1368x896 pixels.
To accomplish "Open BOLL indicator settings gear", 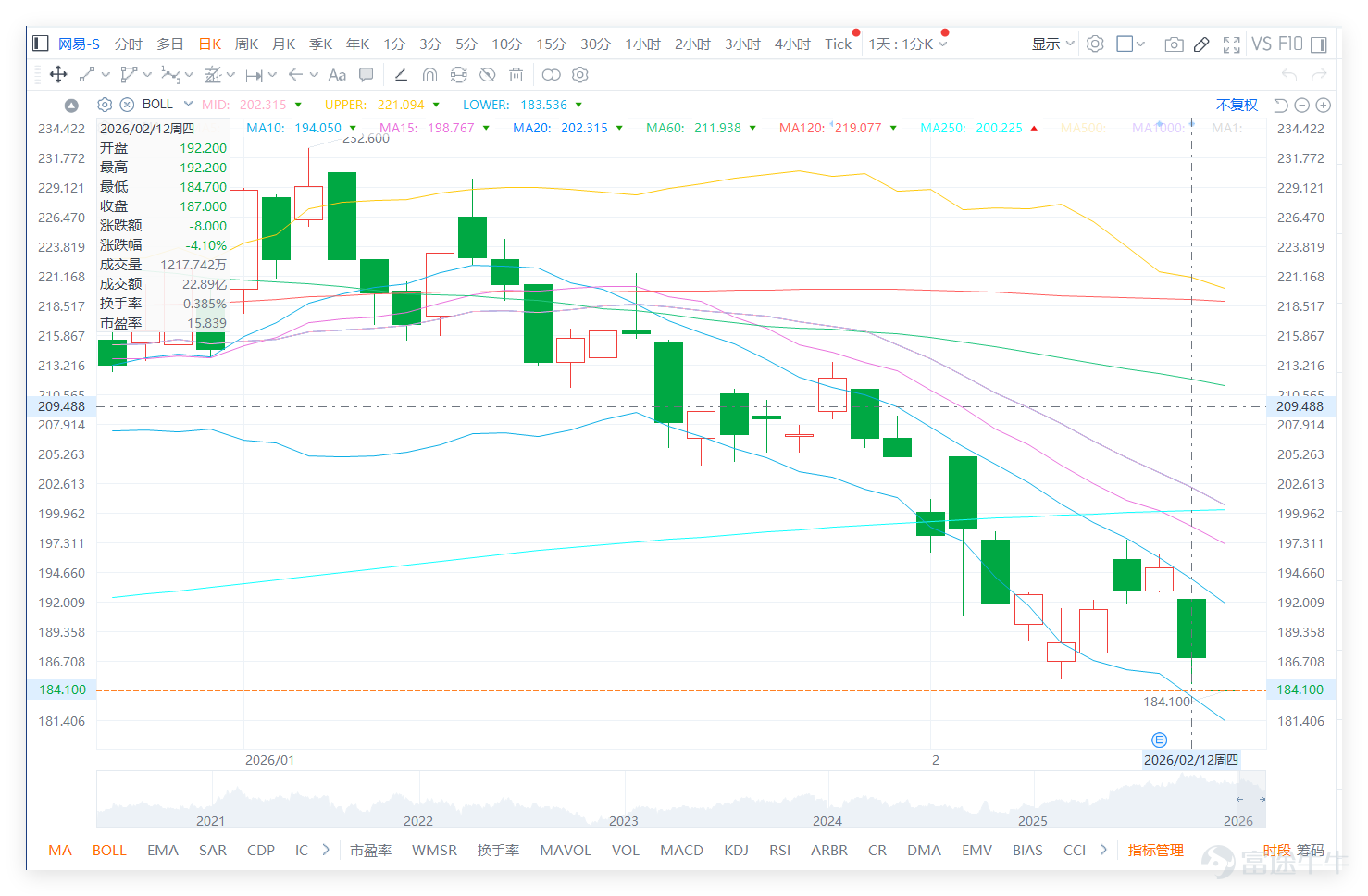I will click(105, 105).
